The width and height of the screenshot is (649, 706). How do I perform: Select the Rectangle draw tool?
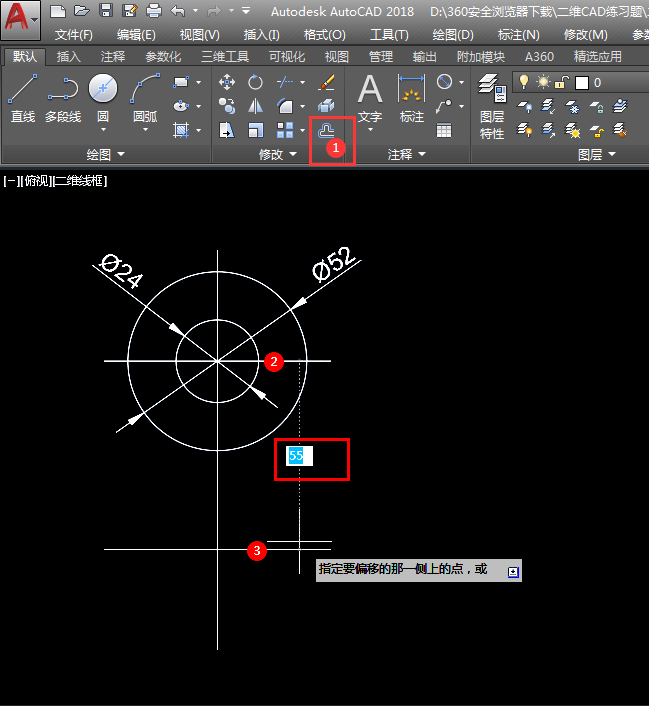(x=181, y=82)
